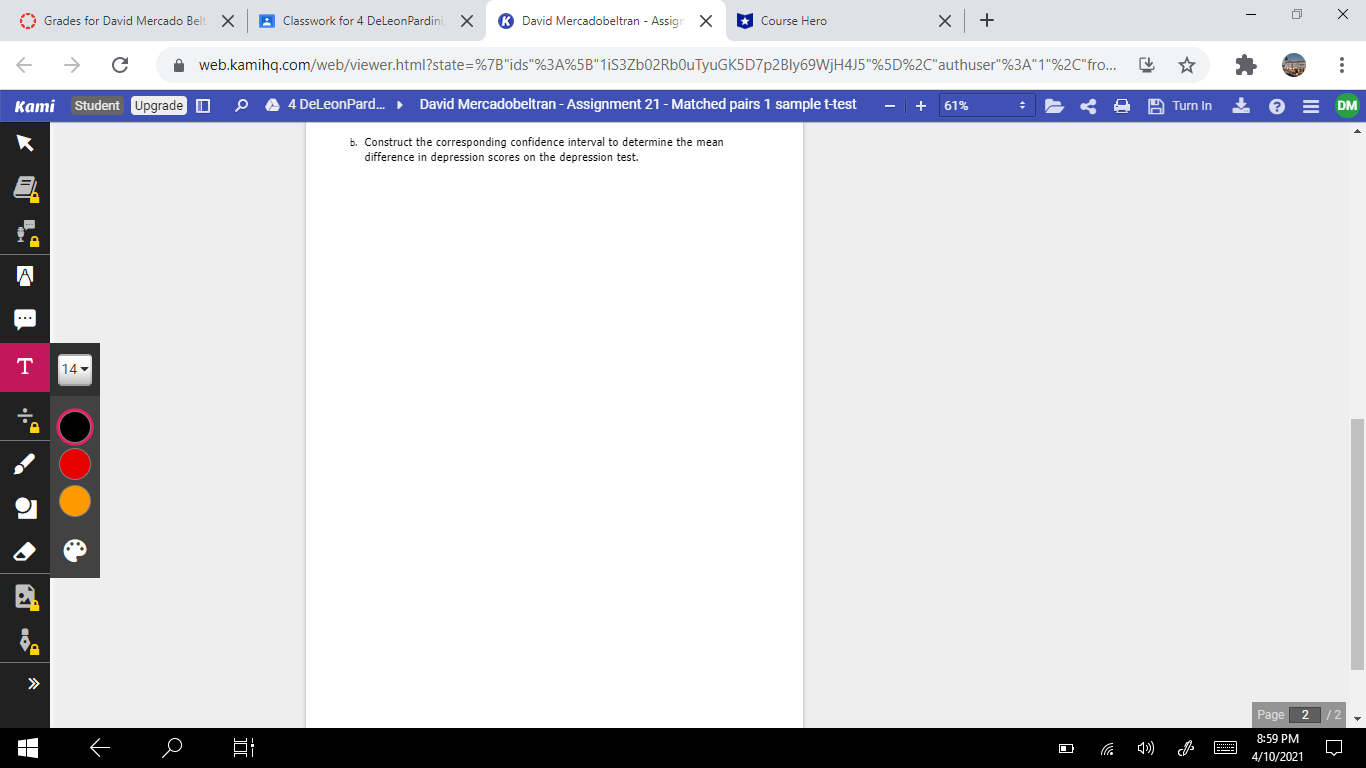
Task: Open the Kami hamburger menu
Action: (x=1313, y=105)
